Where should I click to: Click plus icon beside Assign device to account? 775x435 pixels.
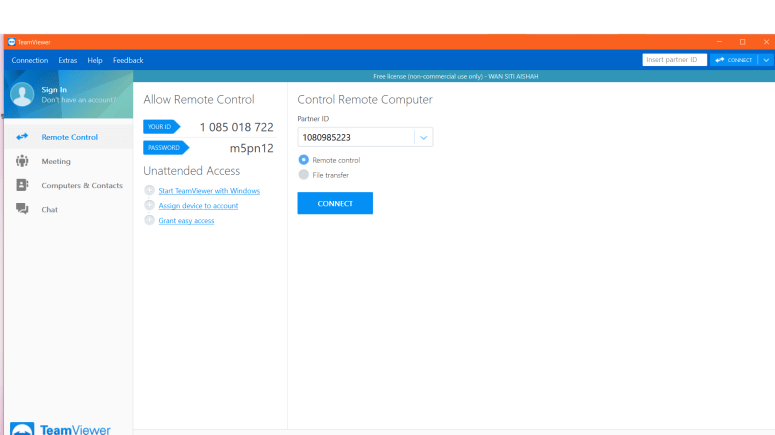pos(149,205)
